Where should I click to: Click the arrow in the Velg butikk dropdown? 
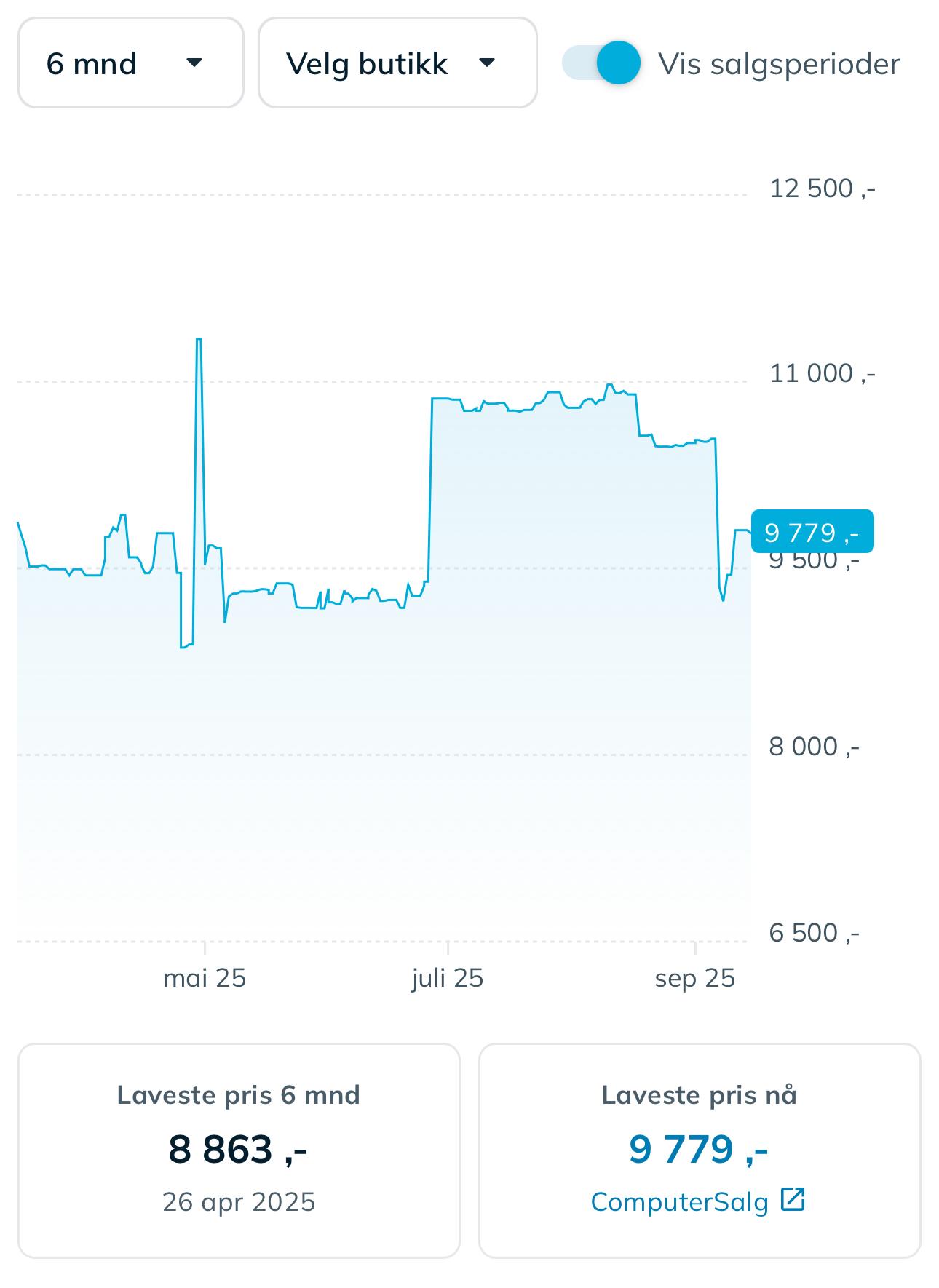(486, 63)
